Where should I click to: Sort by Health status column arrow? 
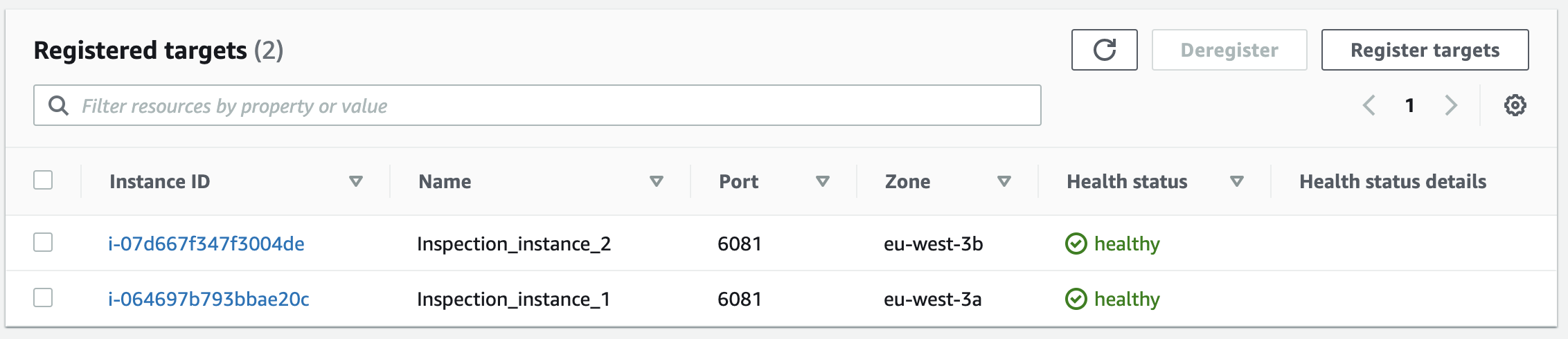pyautogui.click(x=1237, y=181)
